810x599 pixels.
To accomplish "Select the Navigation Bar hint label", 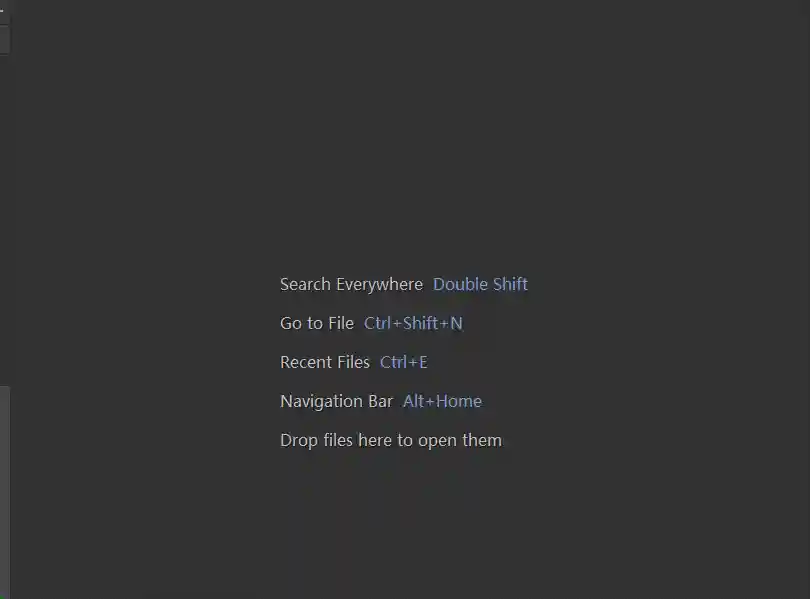I will click(x=336, y=401).
